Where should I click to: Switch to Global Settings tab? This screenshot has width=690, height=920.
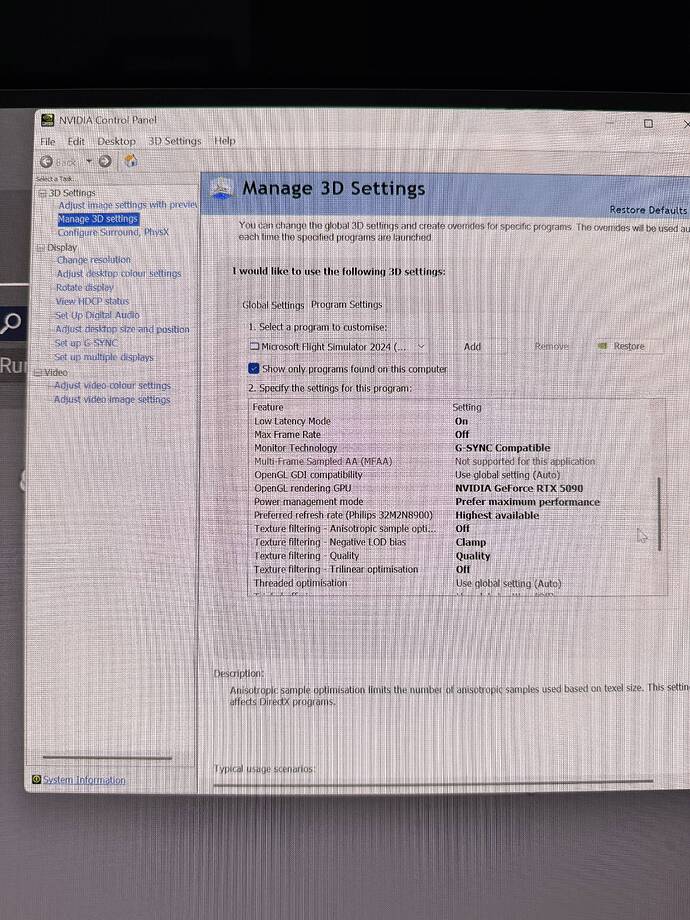tap(273, 305)
